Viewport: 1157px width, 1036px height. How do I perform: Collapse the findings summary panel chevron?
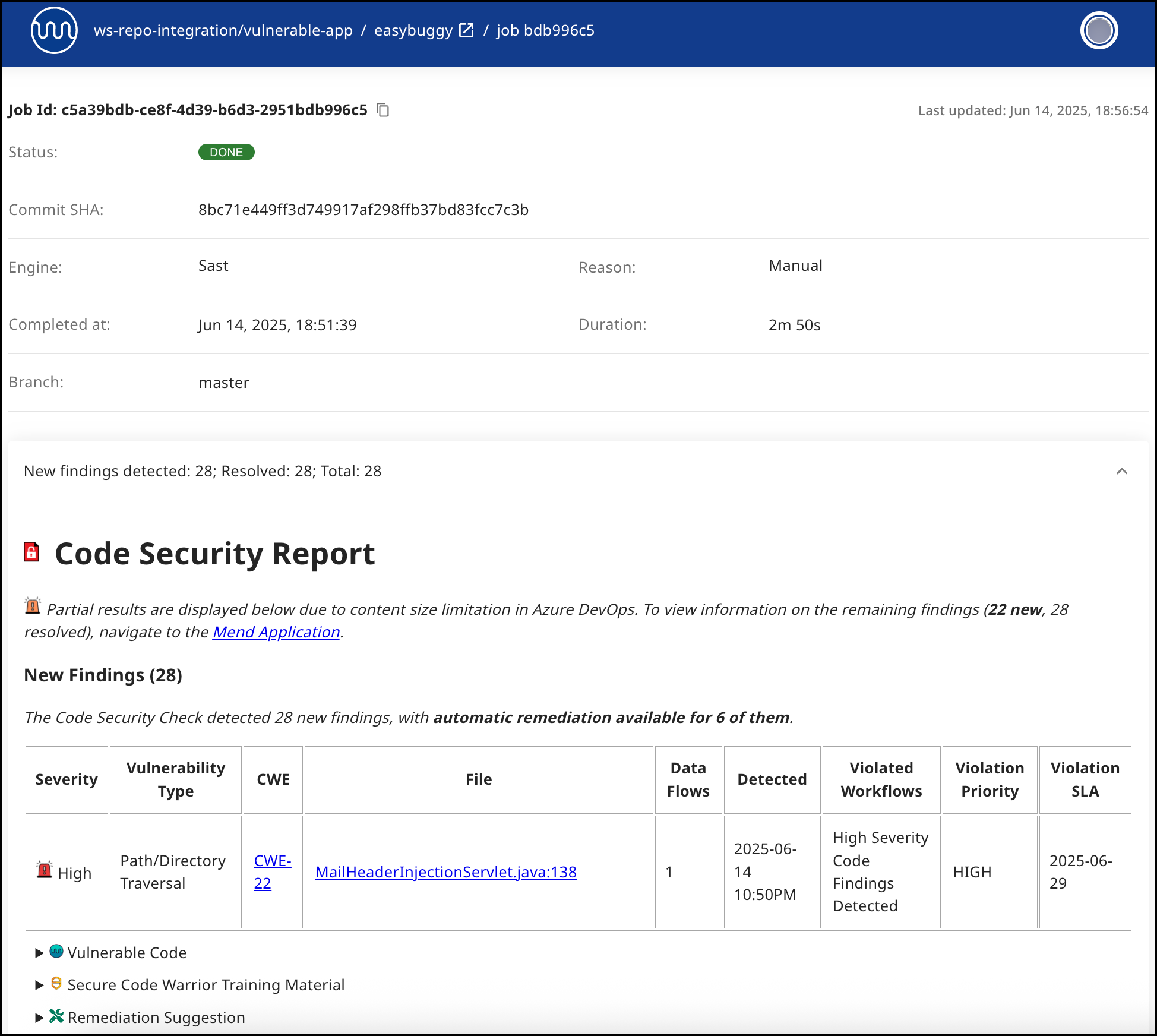tap(1121, 471)
